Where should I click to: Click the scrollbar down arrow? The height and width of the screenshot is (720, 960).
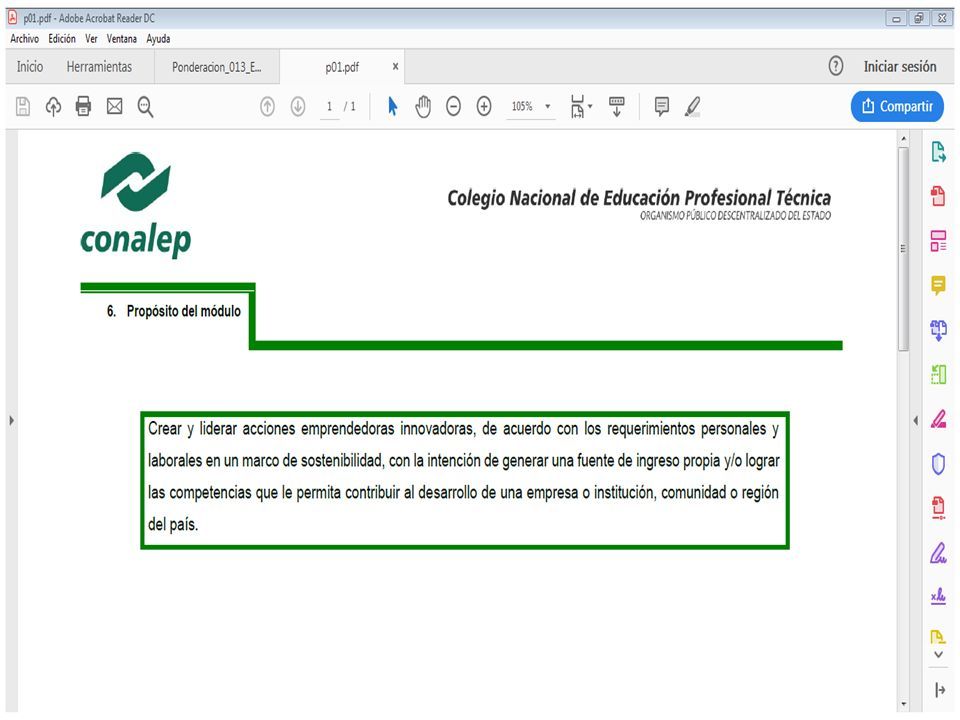[903, 704]
